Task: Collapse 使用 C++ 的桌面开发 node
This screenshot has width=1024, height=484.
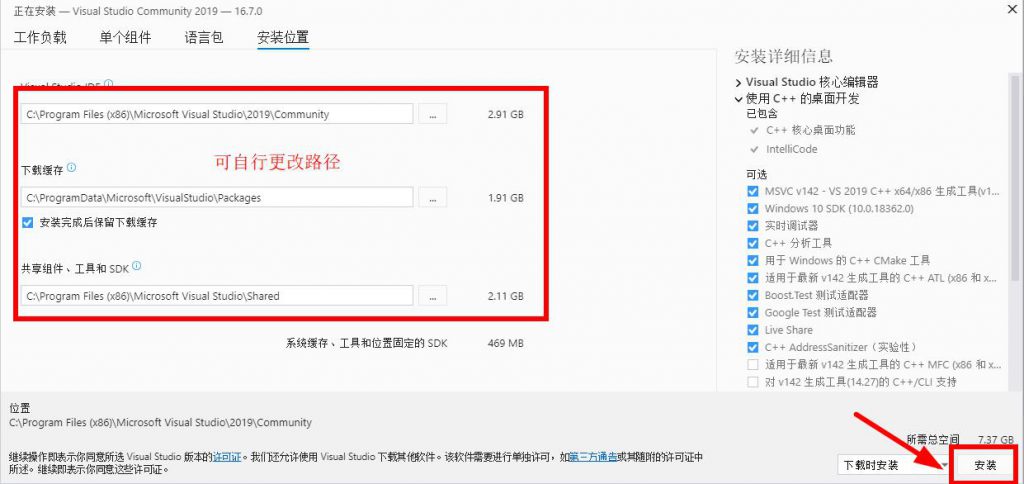Action: 738,99
